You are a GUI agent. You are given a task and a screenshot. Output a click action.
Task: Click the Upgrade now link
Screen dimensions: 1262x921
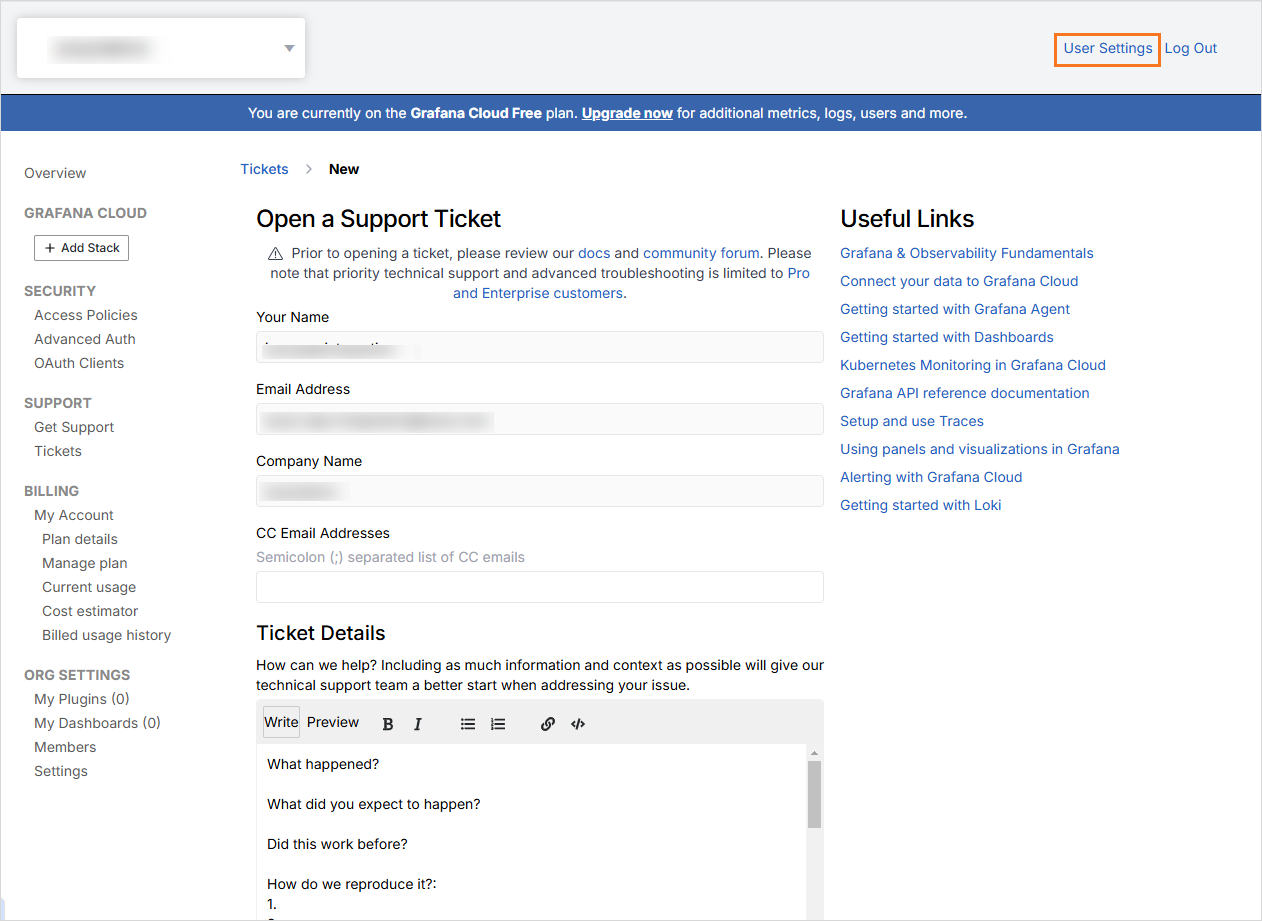[627, 113]
